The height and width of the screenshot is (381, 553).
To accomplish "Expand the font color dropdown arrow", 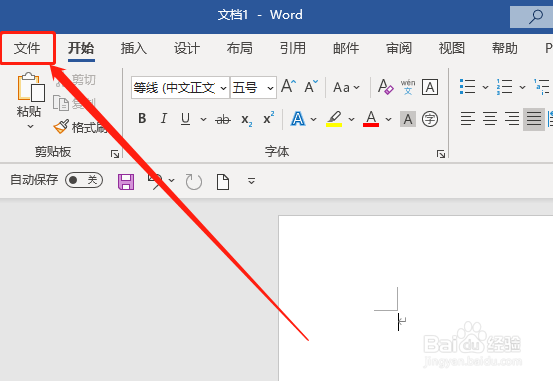I will [388, 120].
